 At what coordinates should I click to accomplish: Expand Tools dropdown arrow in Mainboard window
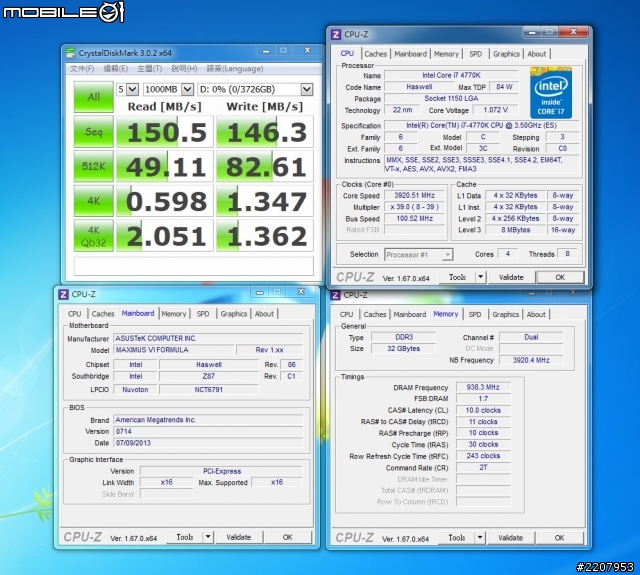pyautogui.click(x=208, y=537)
